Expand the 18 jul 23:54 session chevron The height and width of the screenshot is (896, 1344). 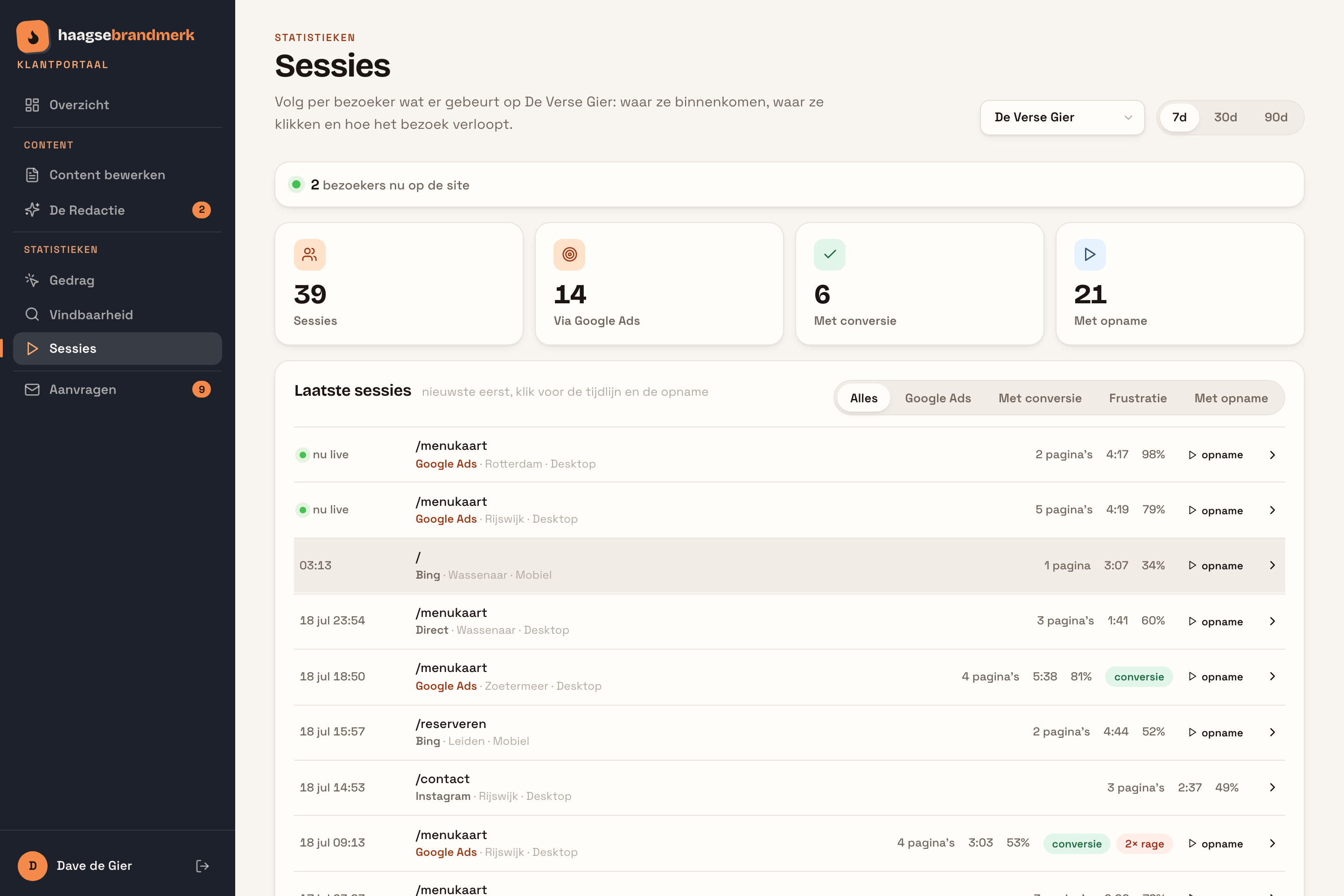1273,621
